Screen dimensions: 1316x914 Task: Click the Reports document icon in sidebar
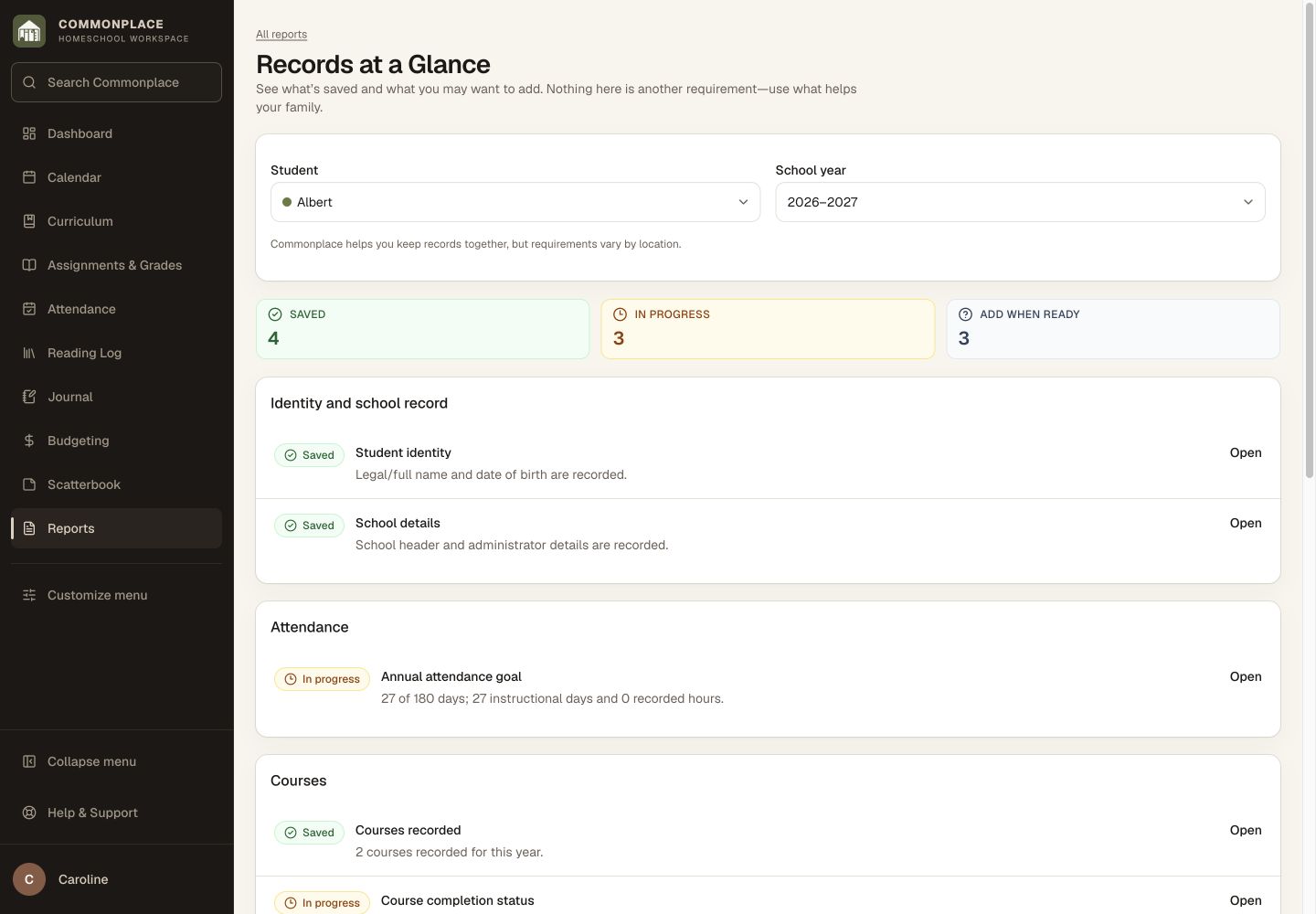pos(29,528)
